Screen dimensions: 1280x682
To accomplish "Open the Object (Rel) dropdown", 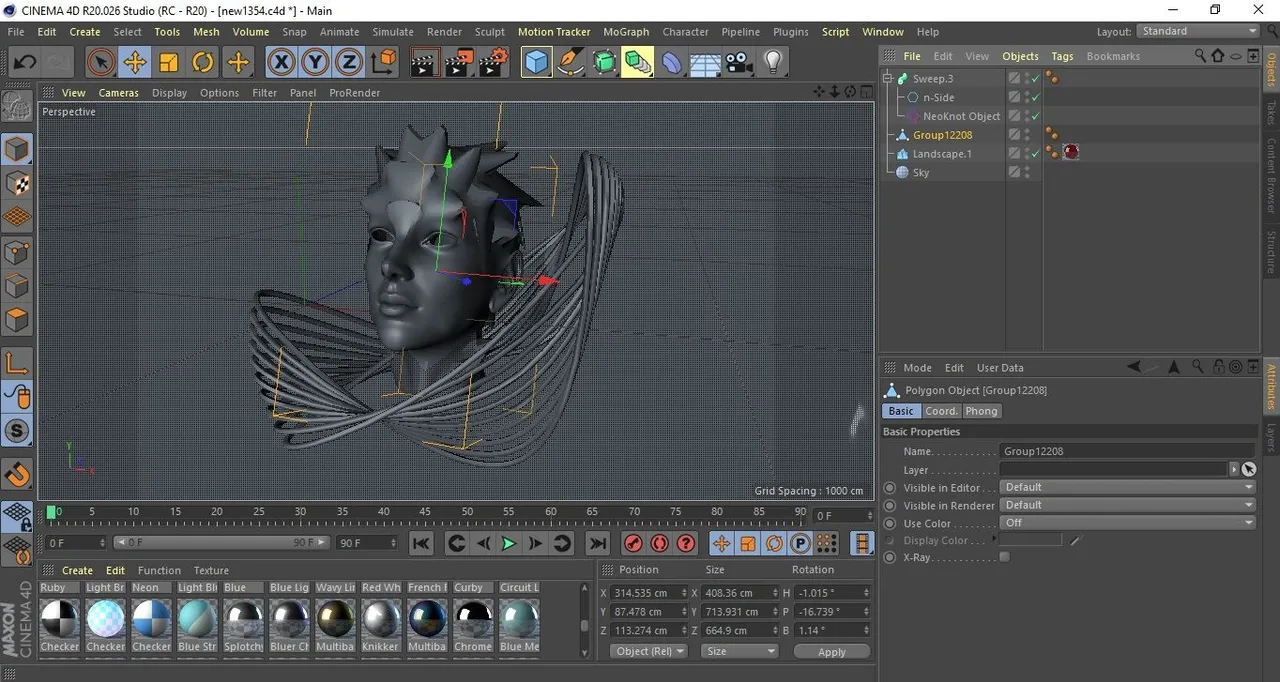I will (x=649, y=651).
